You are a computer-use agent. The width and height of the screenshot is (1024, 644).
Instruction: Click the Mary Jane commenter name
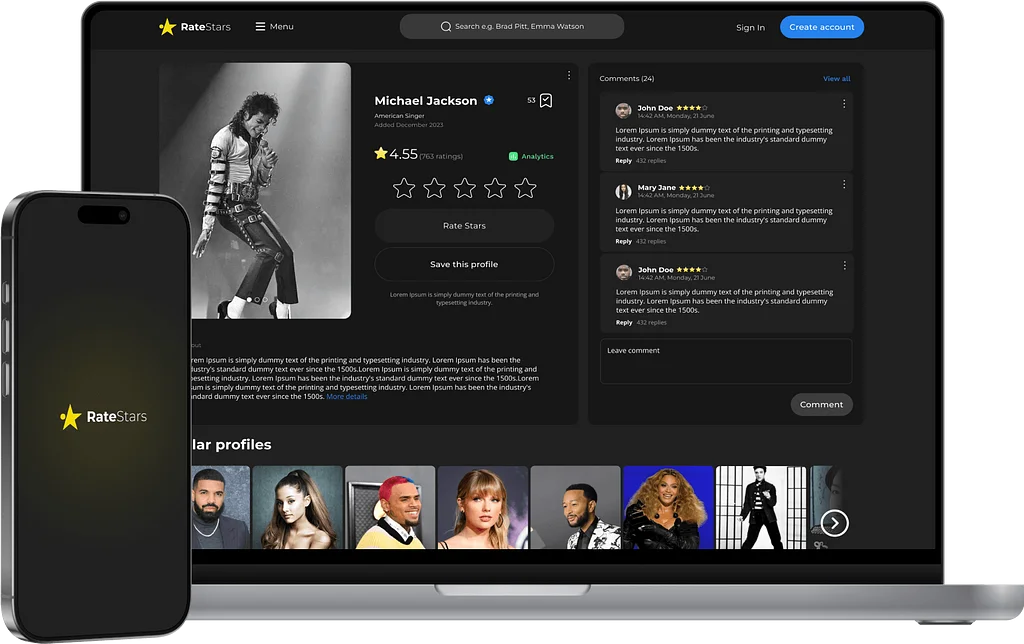pyautogui.click(x=656, y=187)
